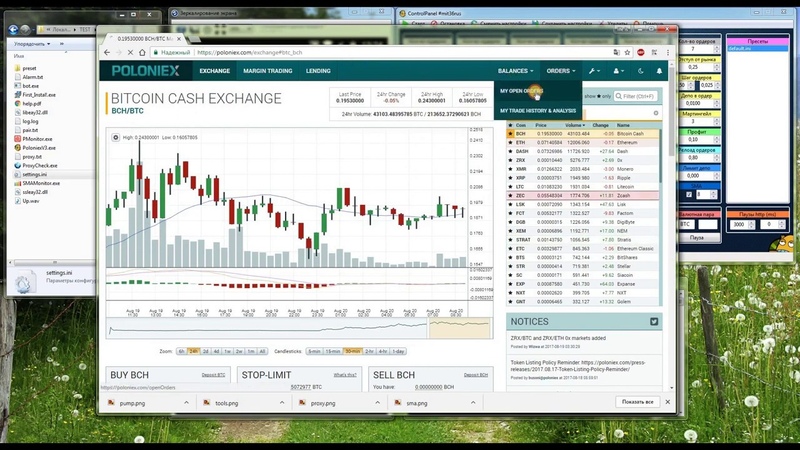Click the Deposit BCH link in Sell BCH
Image resolution: width=800 pixels, height=450 pixels.
pyautogui.click(x=476, y=375)
